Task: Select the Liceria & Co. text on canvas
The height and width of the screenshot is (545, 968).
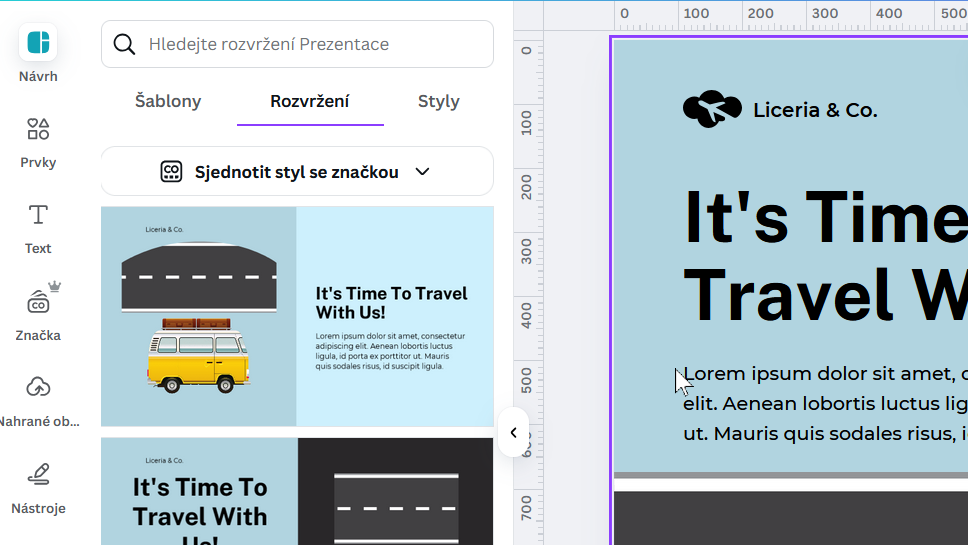Action: (x=814, y=110)
